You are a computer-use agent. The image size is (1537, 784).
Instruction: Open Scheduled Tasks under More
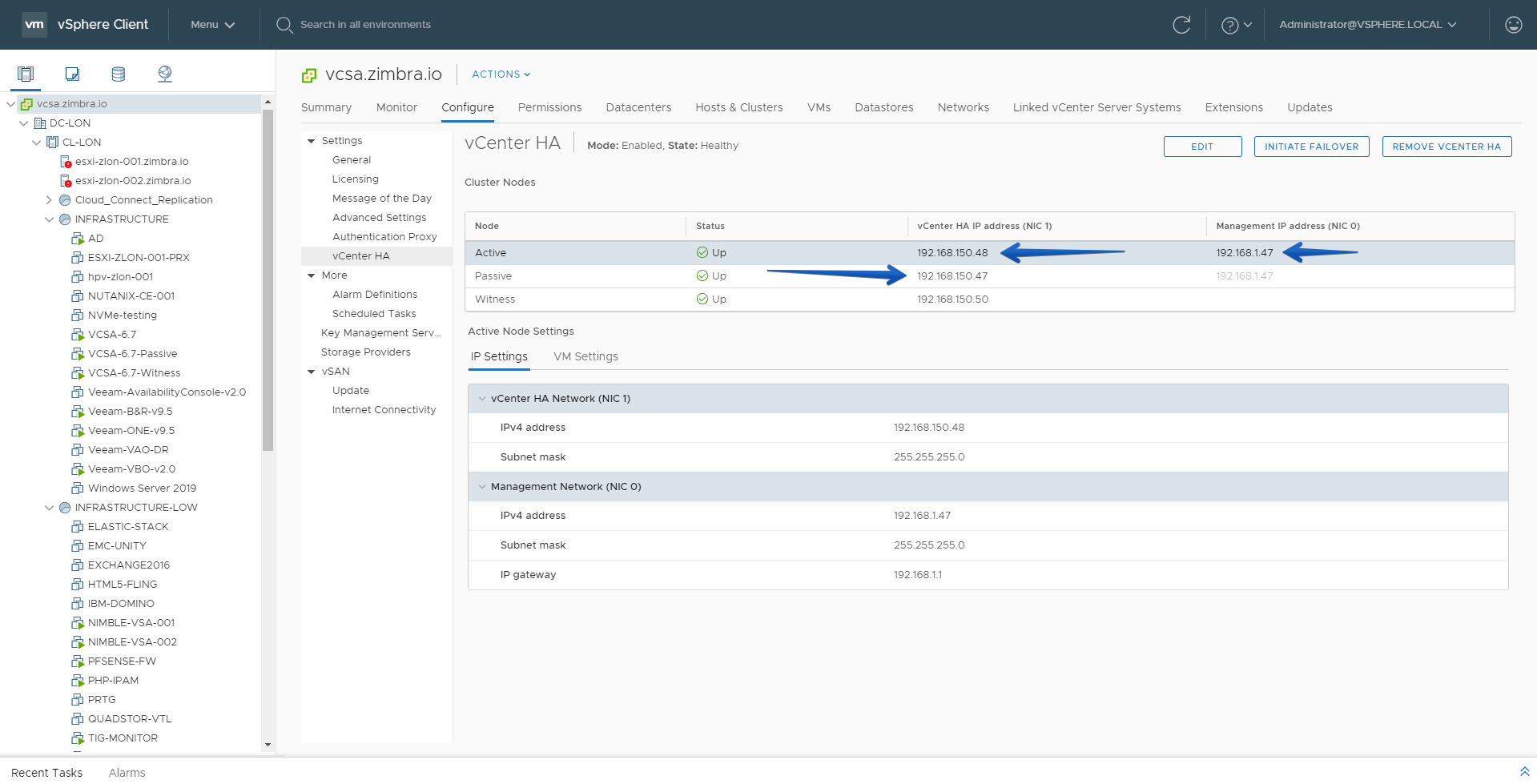point(374,314)
